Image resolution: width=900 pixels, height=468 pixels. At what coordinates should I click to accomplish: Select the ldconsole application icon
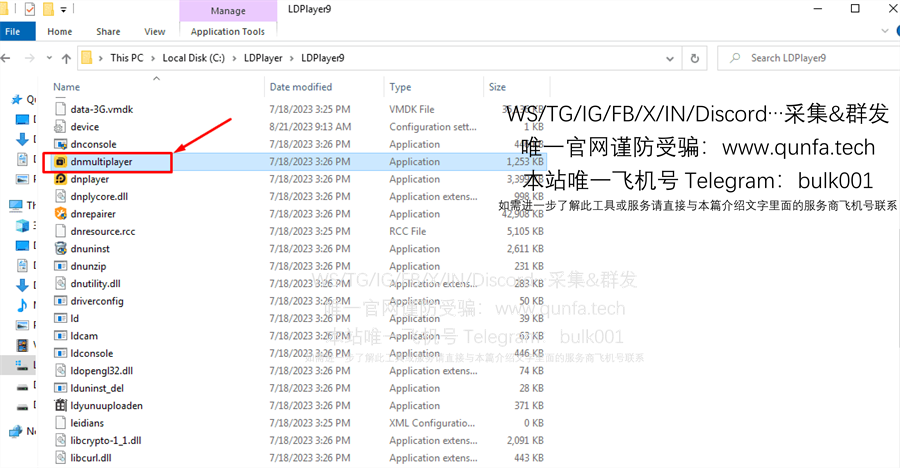pos(60,353)
